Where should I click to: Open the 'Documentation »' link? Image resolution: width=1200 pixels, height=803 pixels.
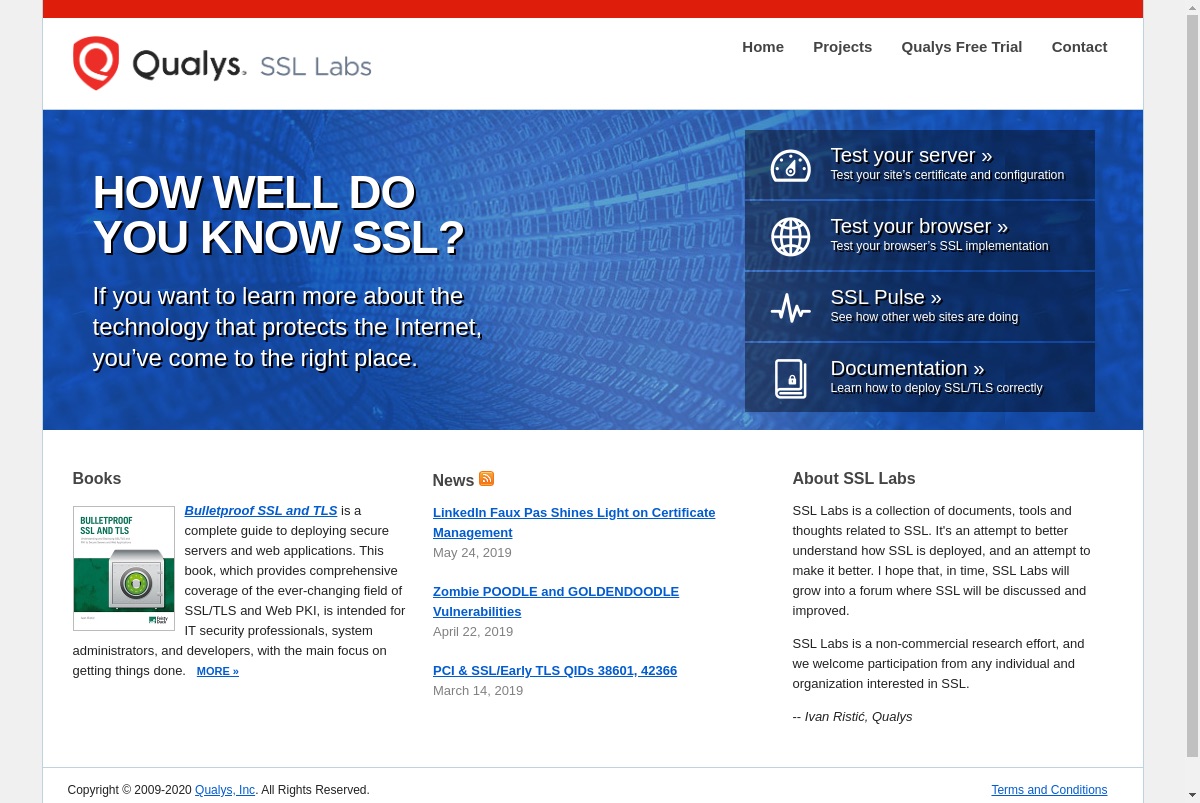[907, 368]
